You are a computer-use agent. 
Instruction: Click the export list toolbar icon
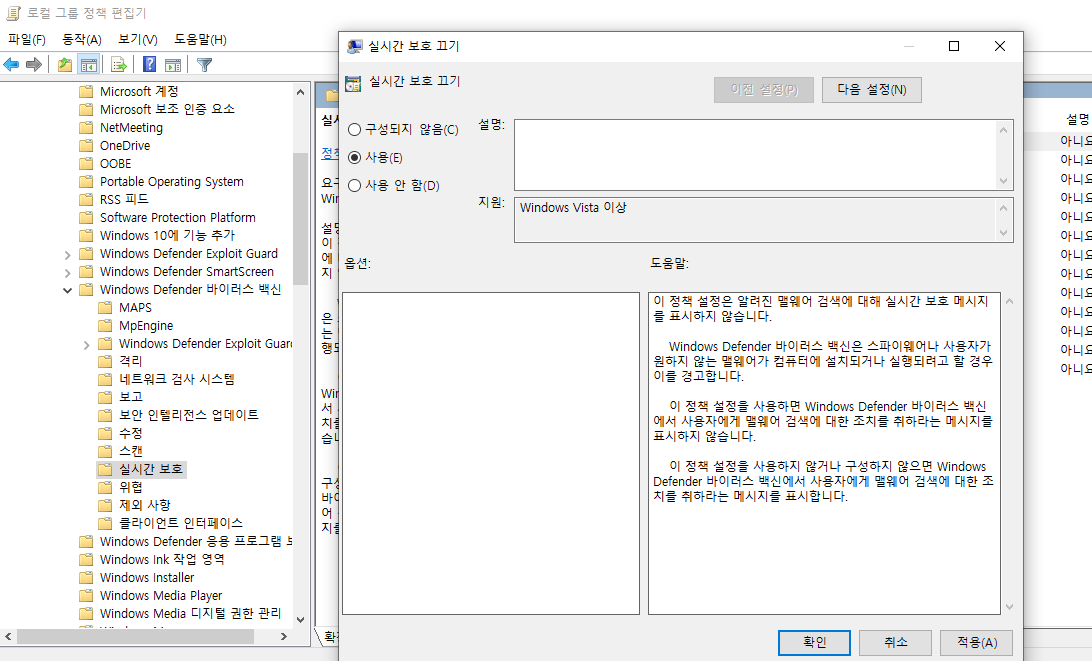click(118, 65)
